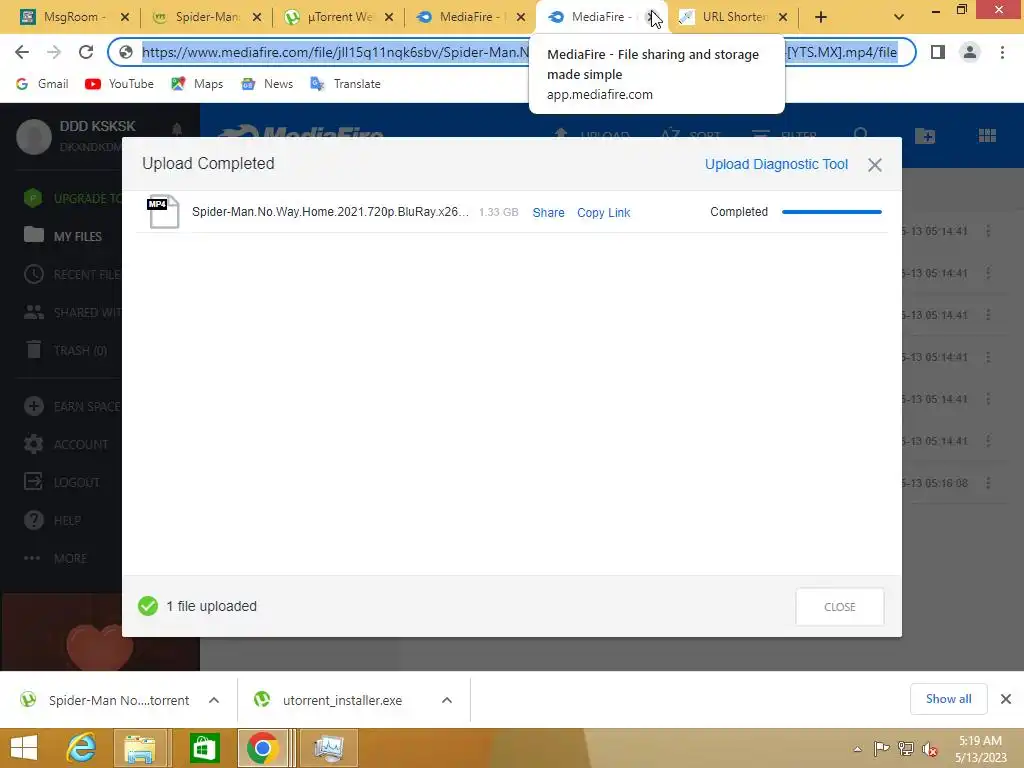Screen dimensions: 1024x768
Task: Reload the current page
Action: pos(86,52)
